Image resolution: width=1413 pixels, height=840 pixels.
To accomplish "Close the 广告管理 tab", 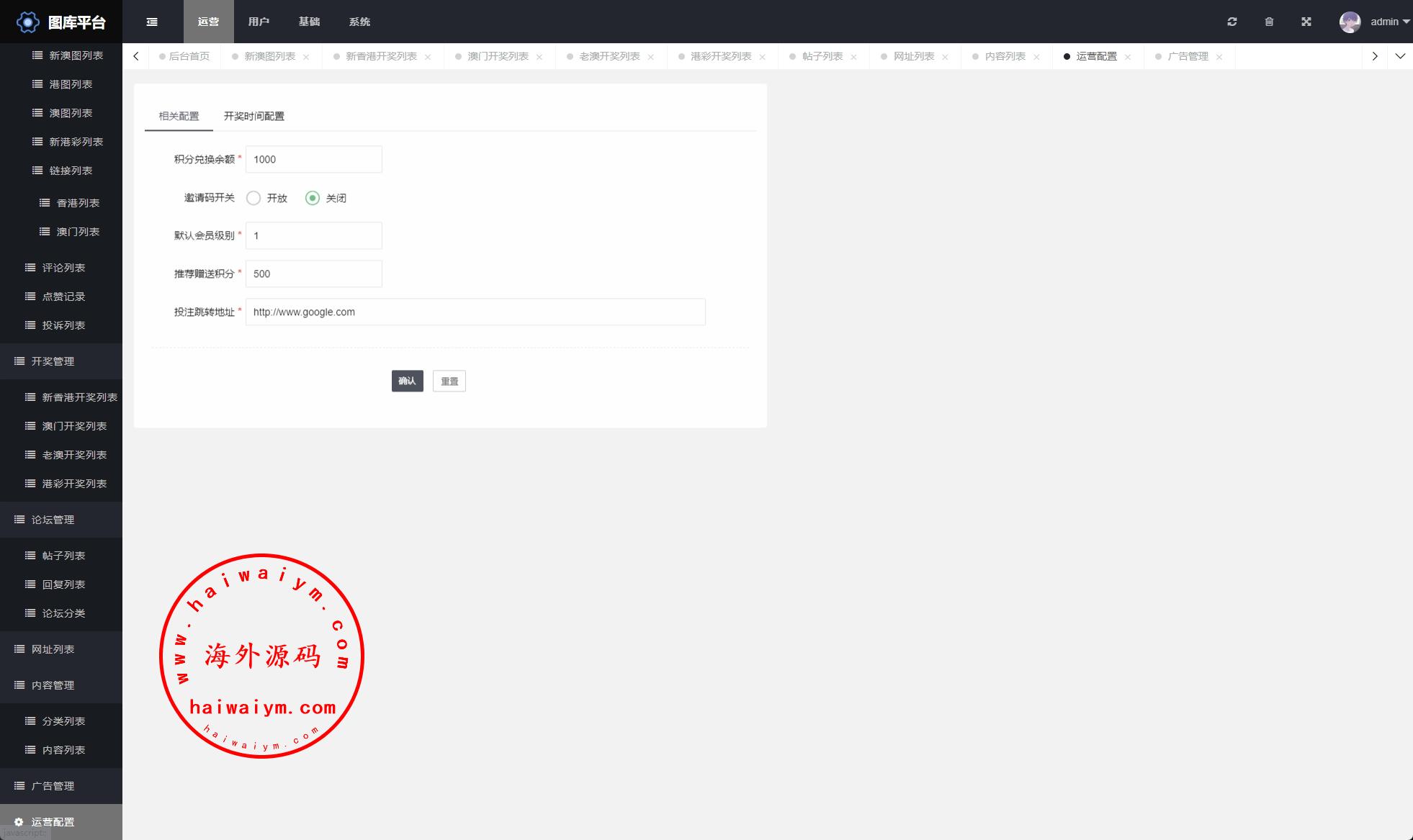I will [1219, 57].
